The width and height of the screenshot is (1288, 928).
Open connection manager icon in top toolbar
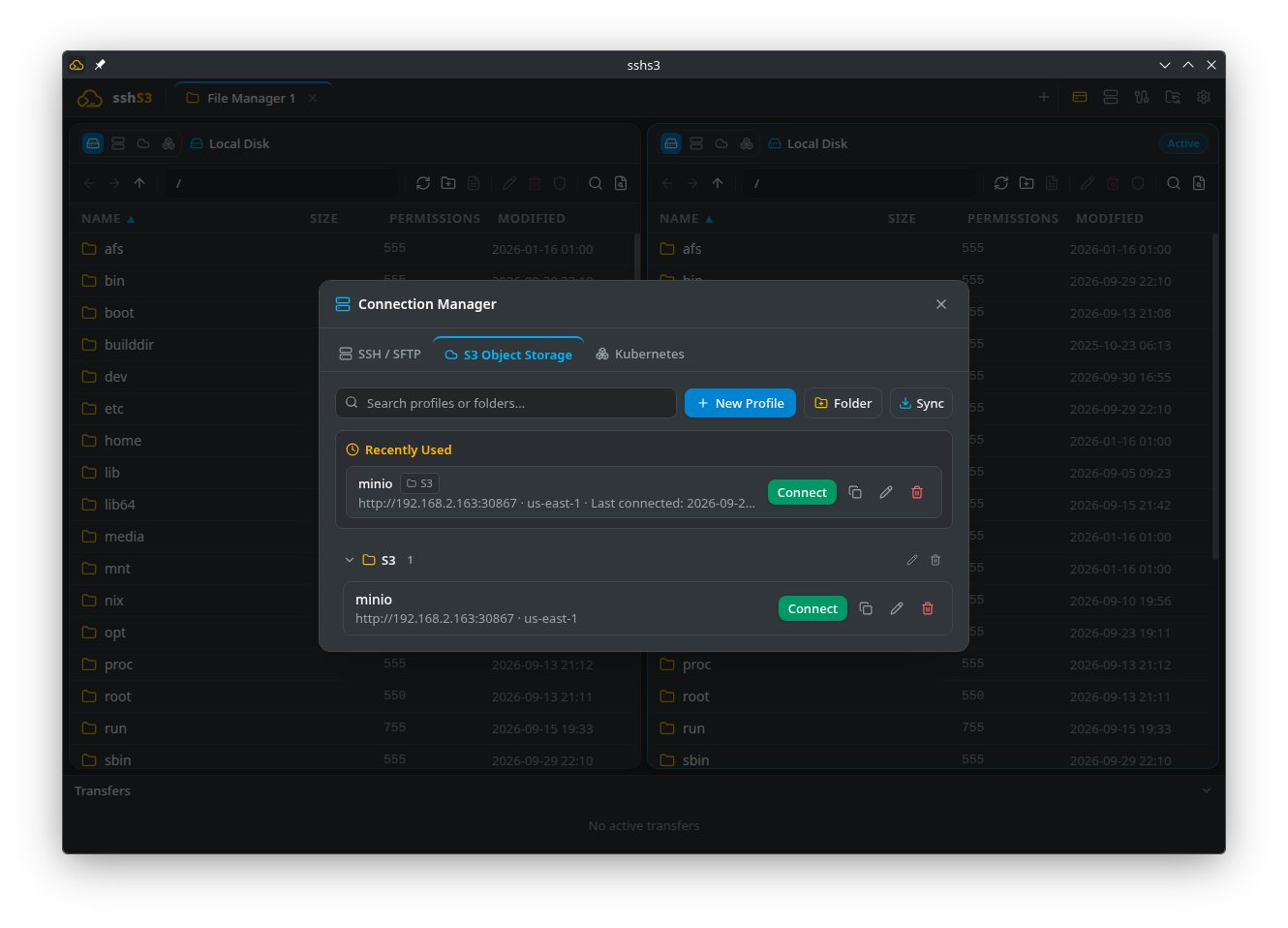1111,97
